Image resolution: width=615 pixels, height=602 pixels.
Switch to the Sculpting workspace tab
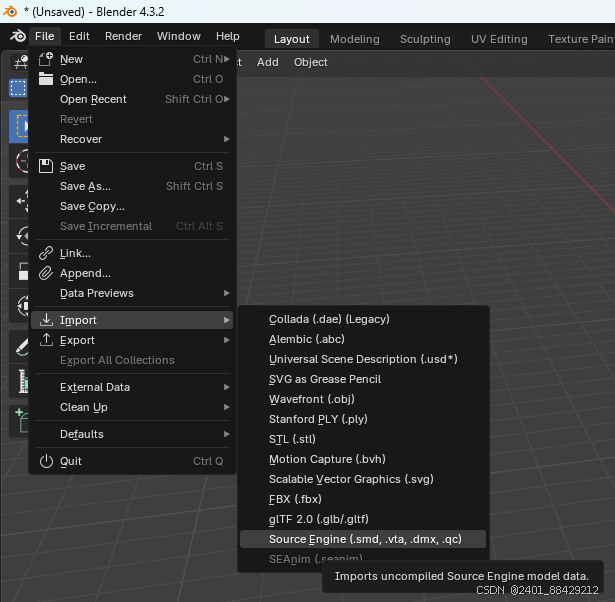(425, 39)
